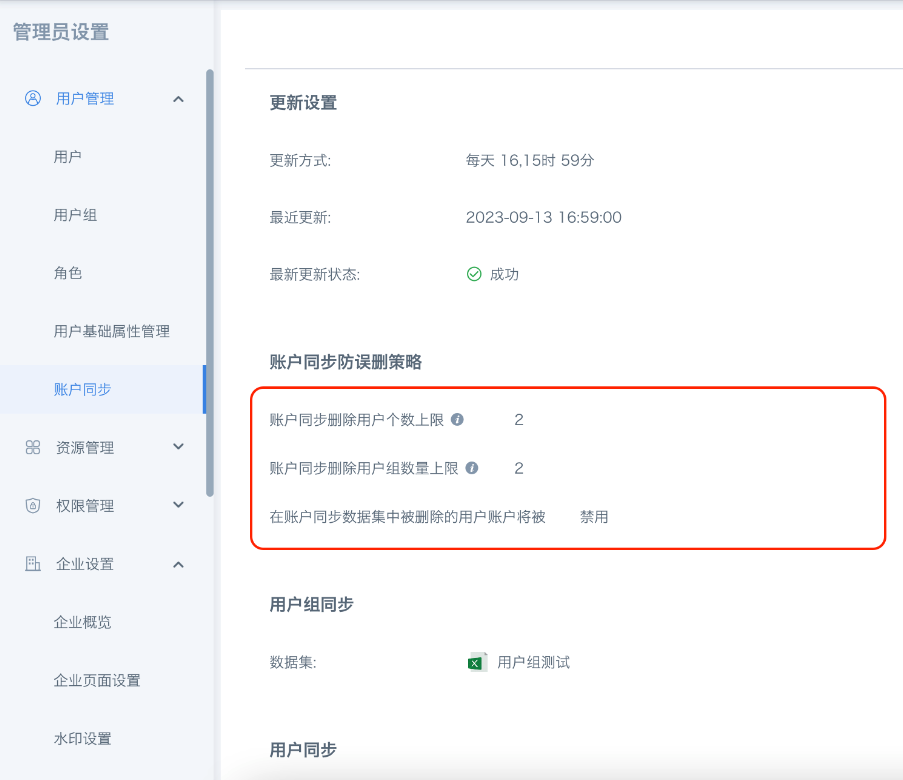Viewport: 903px width, 780px height.
Task: Open the 用户 menu item
Action: point(68,157)
